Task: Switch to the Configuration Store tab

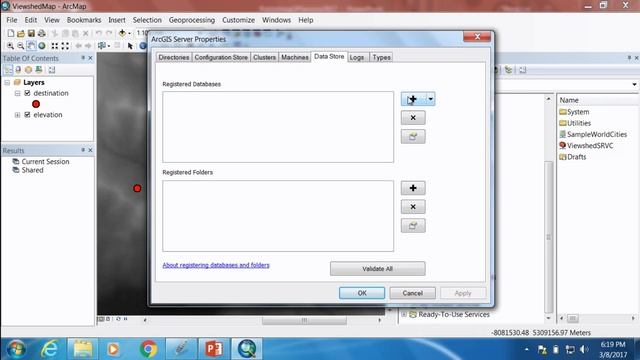Action: coord(221,58)
